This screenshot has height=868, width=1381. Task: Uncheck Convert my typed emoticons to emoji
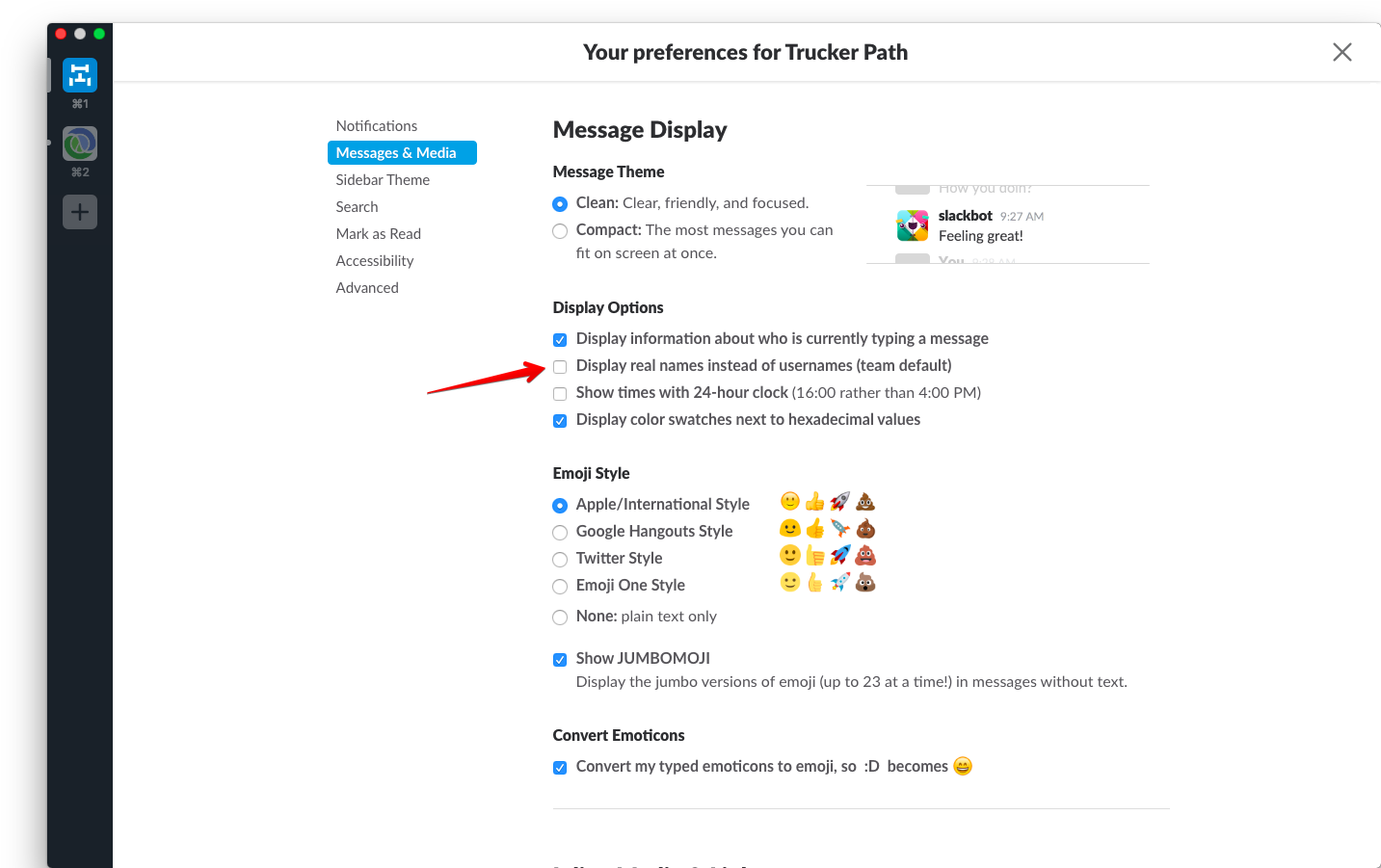click(560, 768)
